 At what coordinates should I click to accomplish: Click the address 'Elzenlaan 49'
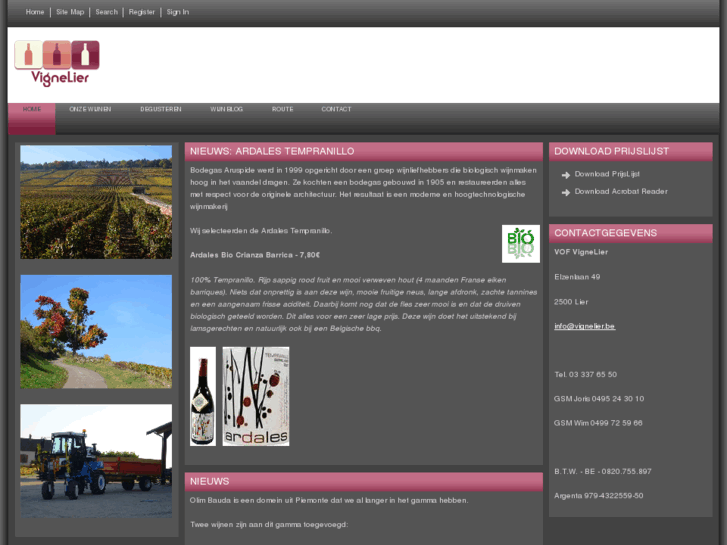(x=577, y=277)
